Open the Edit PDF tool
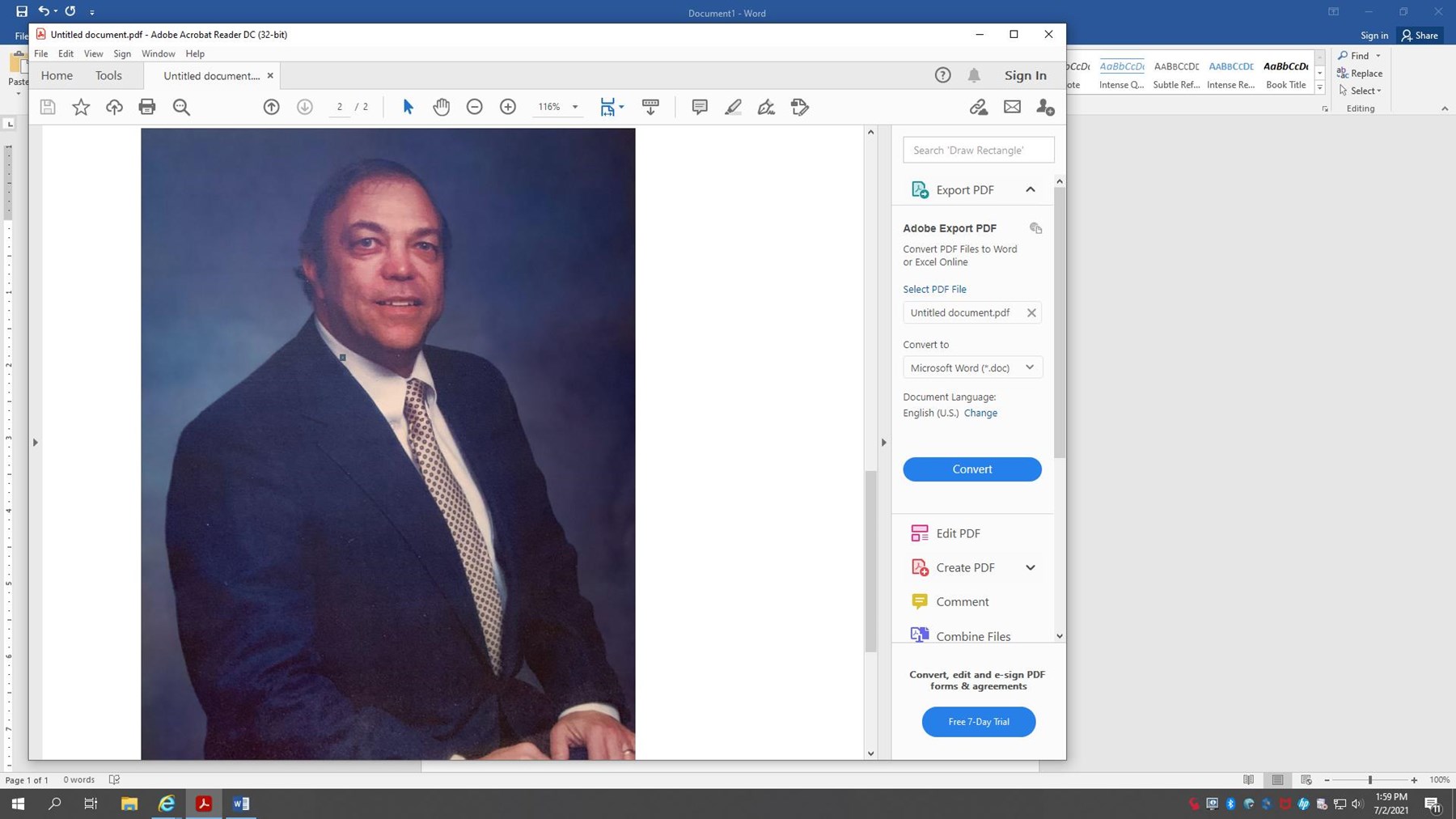1456x819 pixels. [958, 533]
